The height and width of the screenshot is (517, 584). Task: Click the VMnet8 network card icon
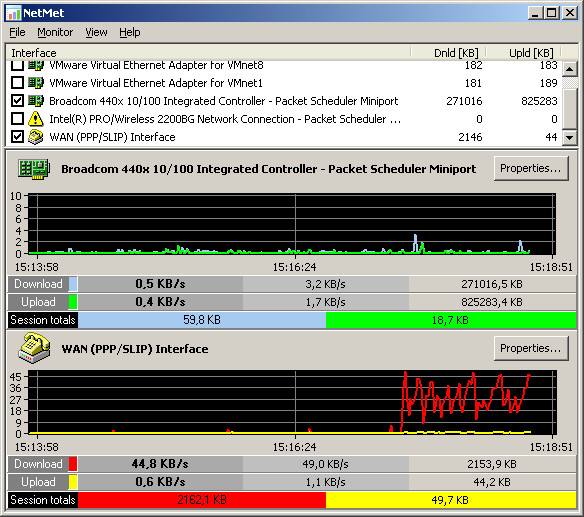point(36,66)
